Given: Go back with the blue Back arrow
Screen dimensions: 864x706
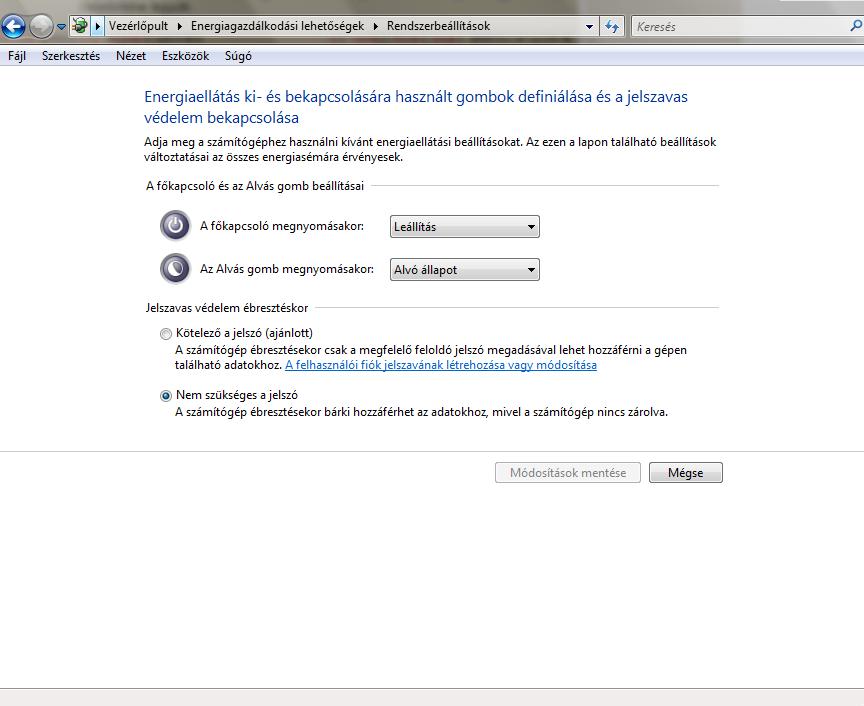Looking at the screenshot, I should [x=13, y=26].
